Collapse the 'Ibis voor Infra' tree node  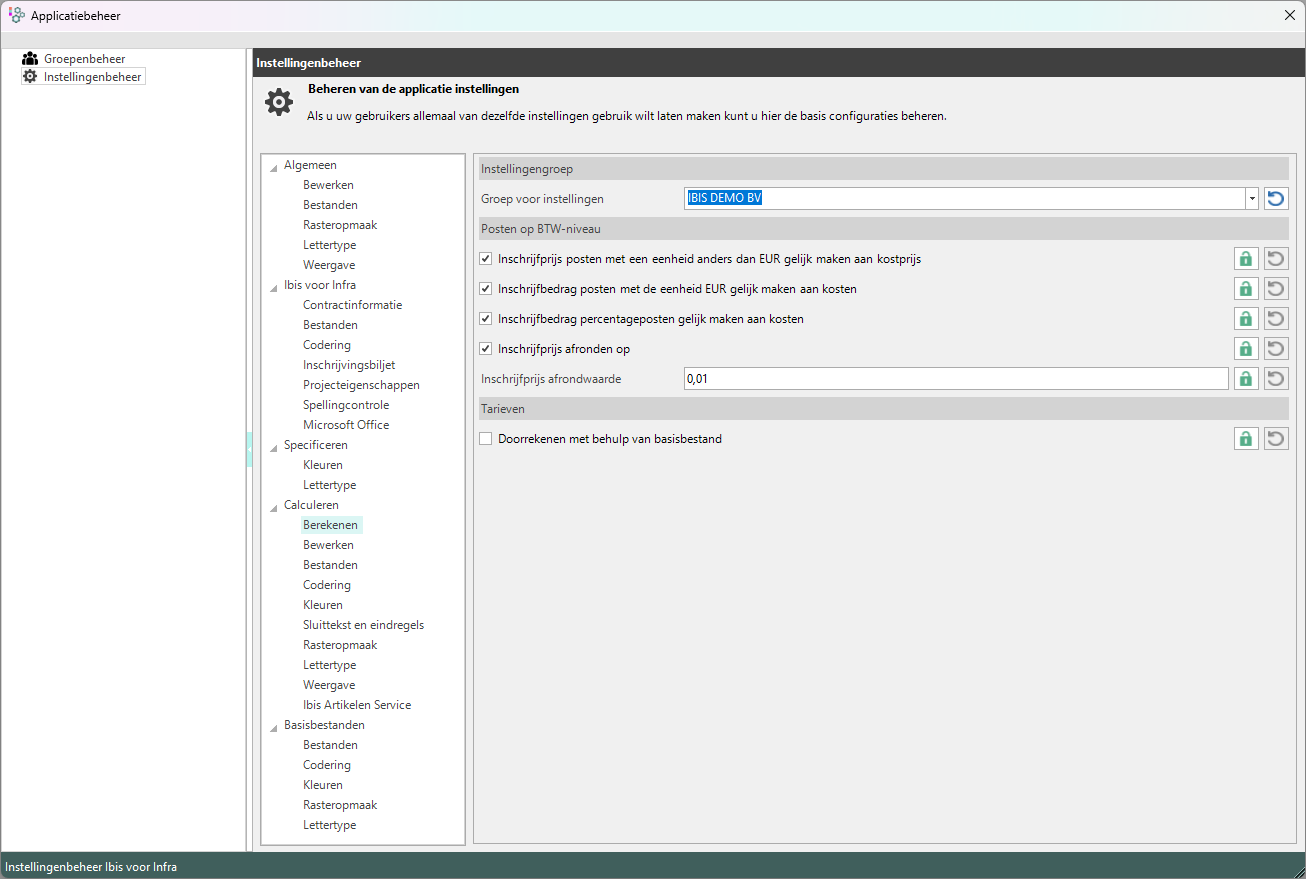tap(274, 286)
